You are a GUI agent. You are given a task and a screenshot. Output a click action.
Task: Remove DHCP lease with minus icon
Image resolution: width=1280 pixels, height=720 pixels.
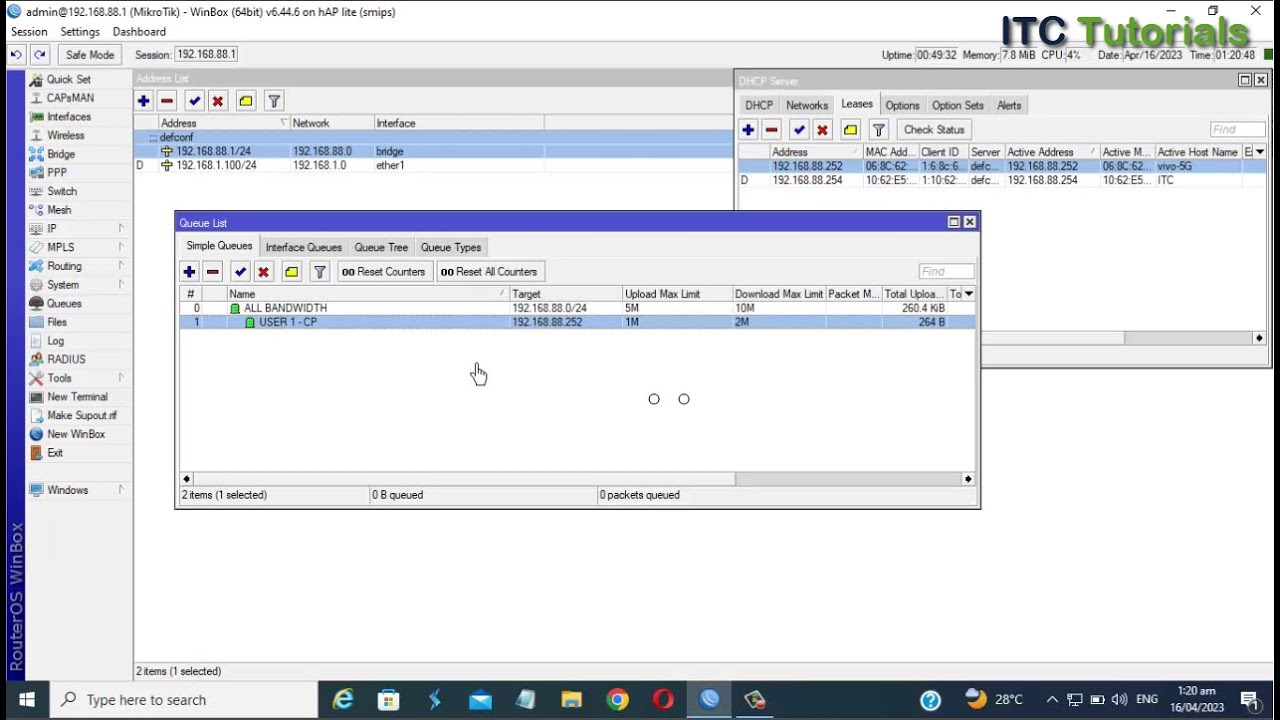point(772,130)
